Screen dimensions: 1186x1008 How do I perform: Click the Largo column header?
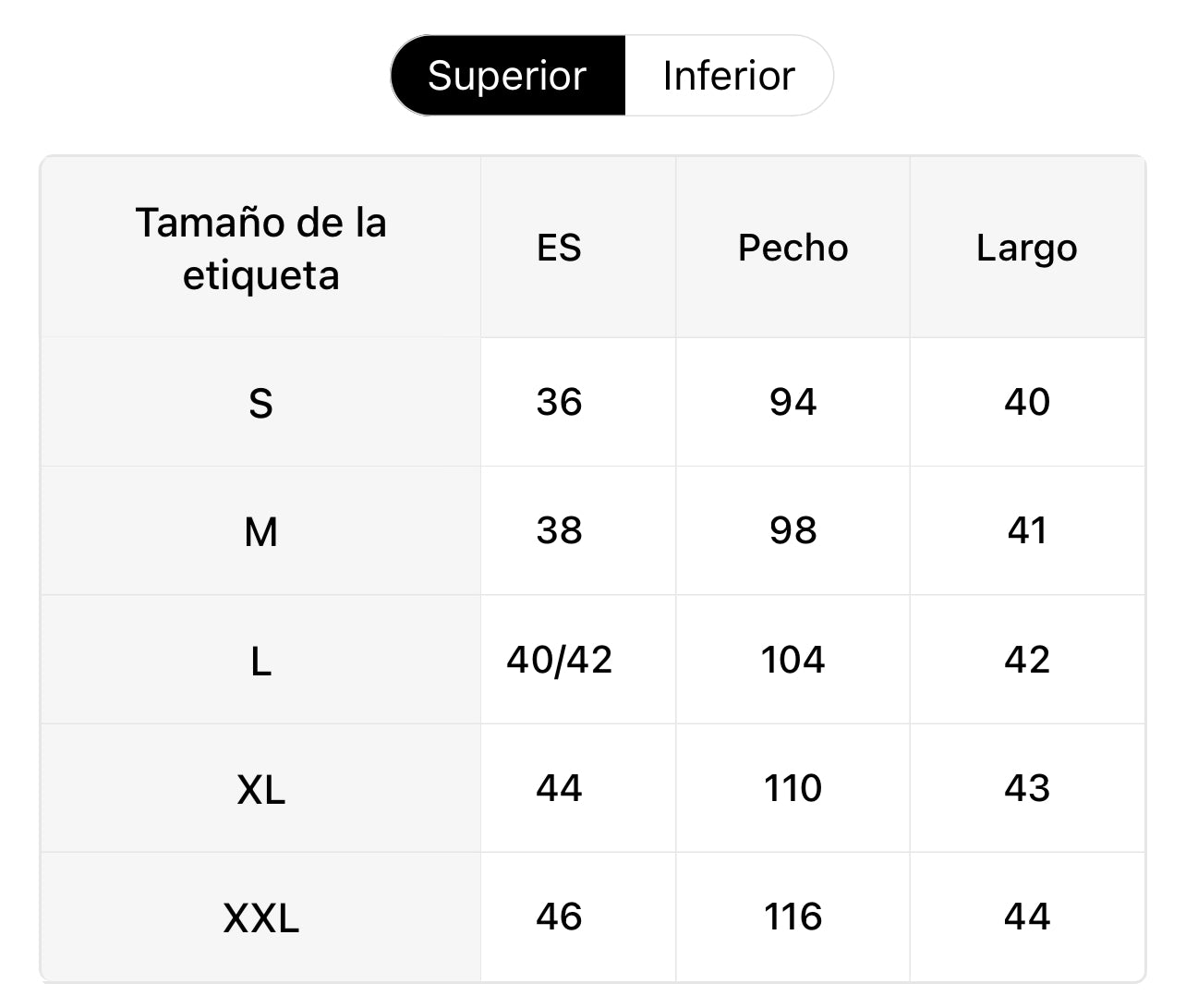pos(1026,248)
